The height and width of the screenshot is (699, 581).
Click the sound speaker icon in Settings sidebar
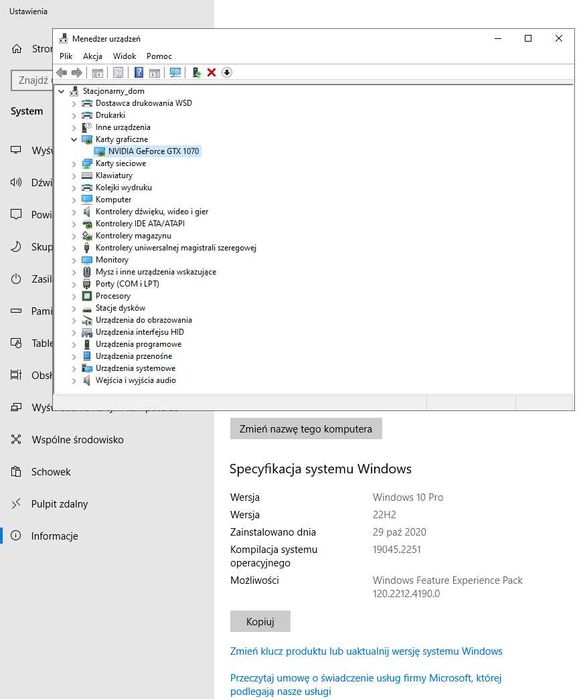(16, 182)
